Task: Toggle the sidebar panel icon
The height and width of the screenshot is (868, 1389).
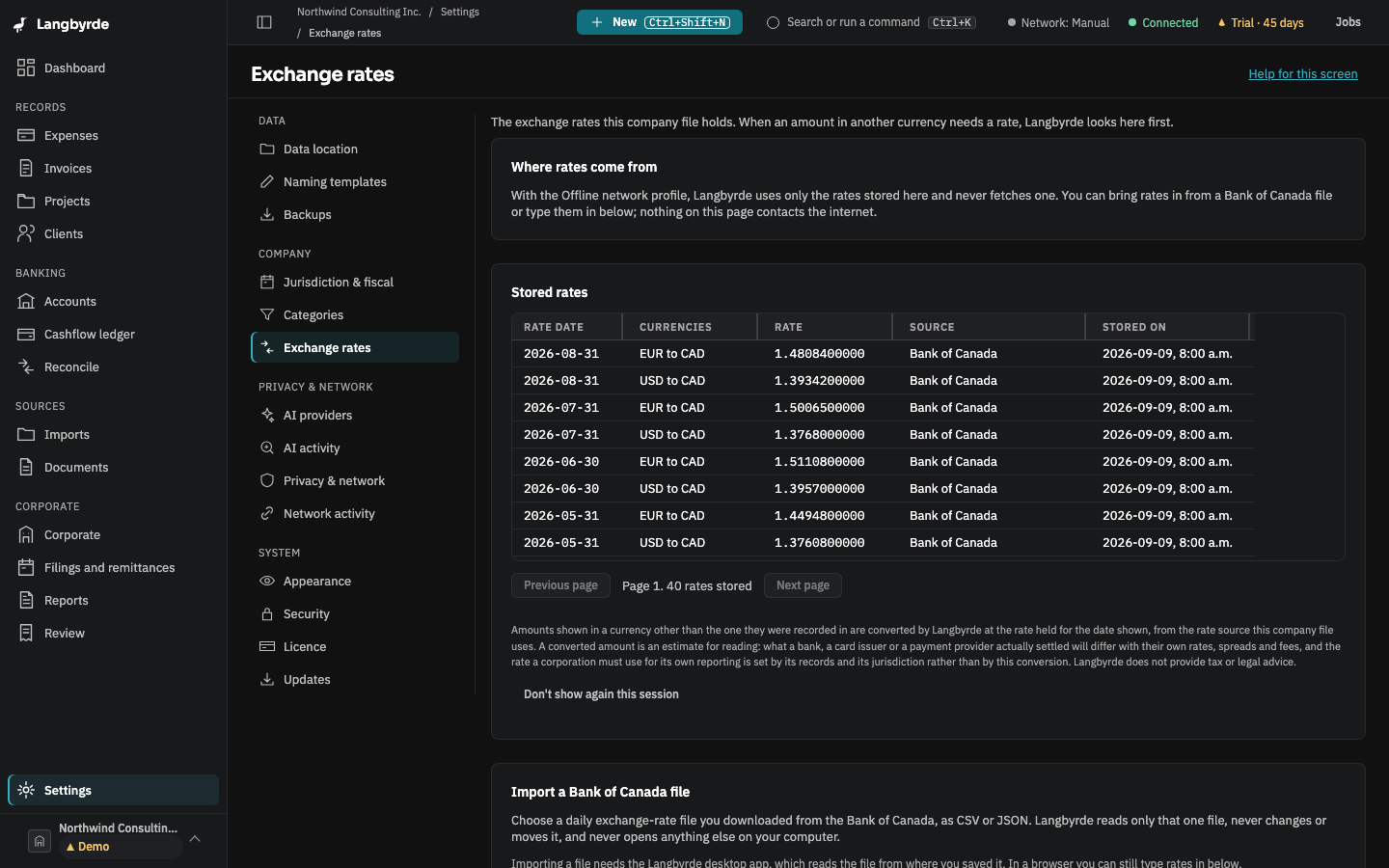Action: click(x=264, y=22)
